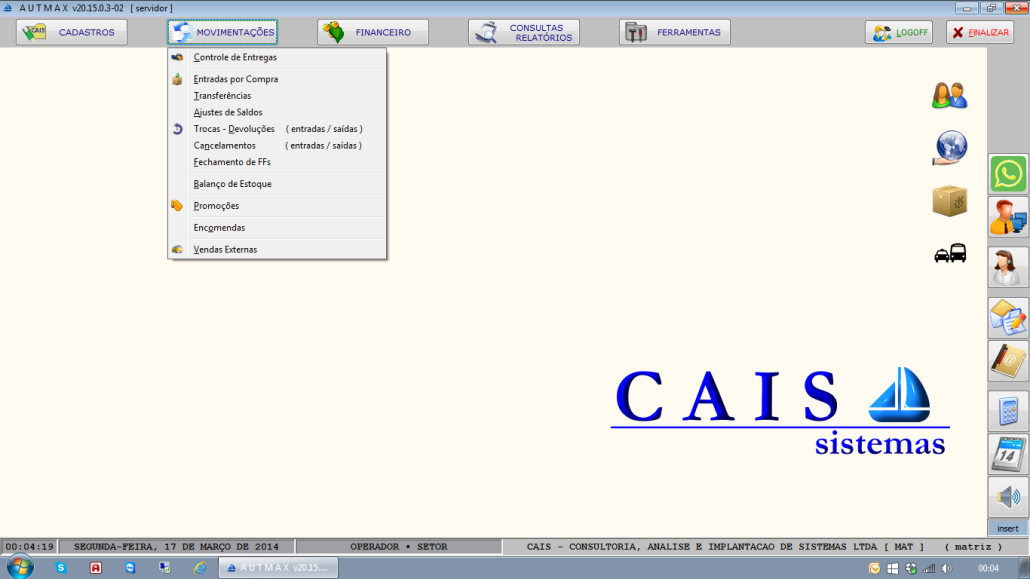
Task: Click the CAIS company name status field
Action: point(765,547)
